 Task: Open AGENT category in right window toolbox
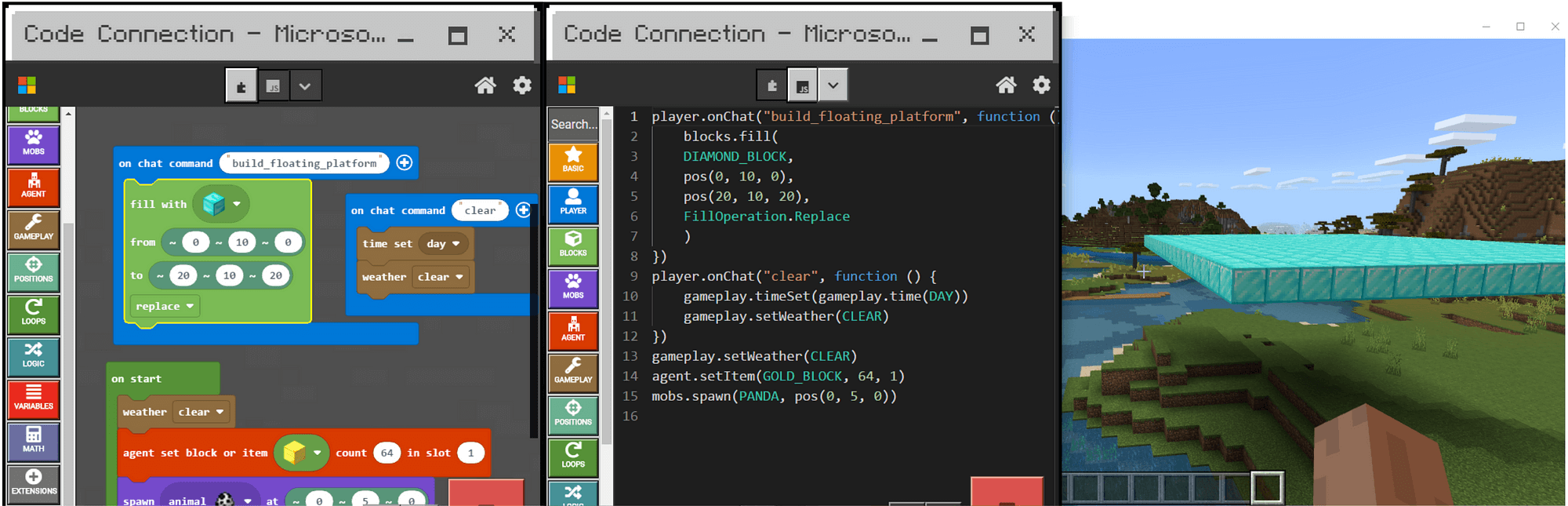[x=573, y=331]
